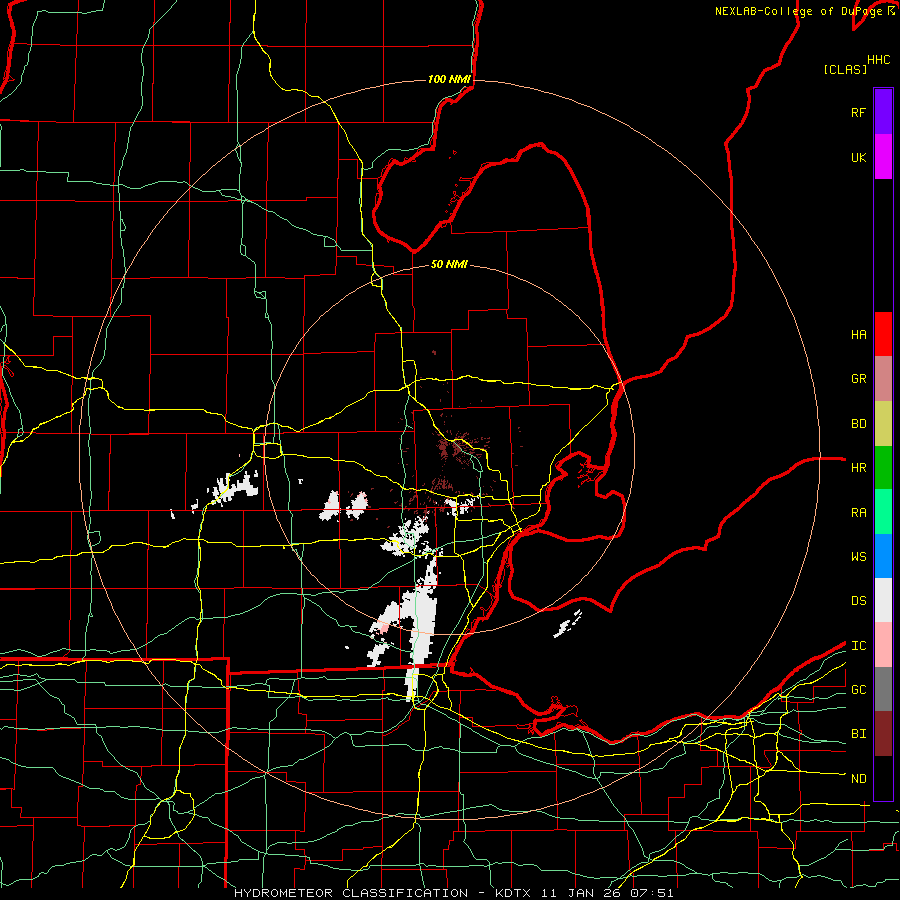900x900 pixels.
Task: Click the '11 JAN 26' date text
Action: (x=583, y=893)
